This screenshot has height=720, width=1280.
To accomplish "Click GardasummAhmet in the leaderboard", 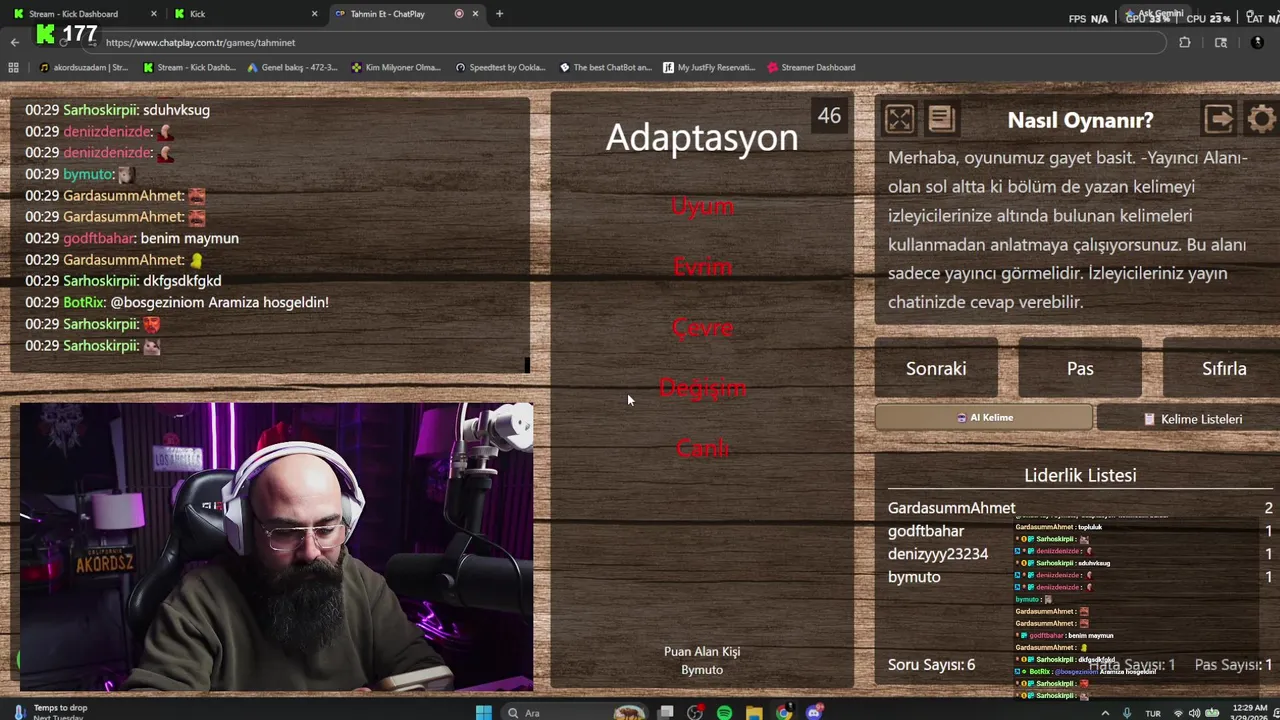I will coord(951,508).
